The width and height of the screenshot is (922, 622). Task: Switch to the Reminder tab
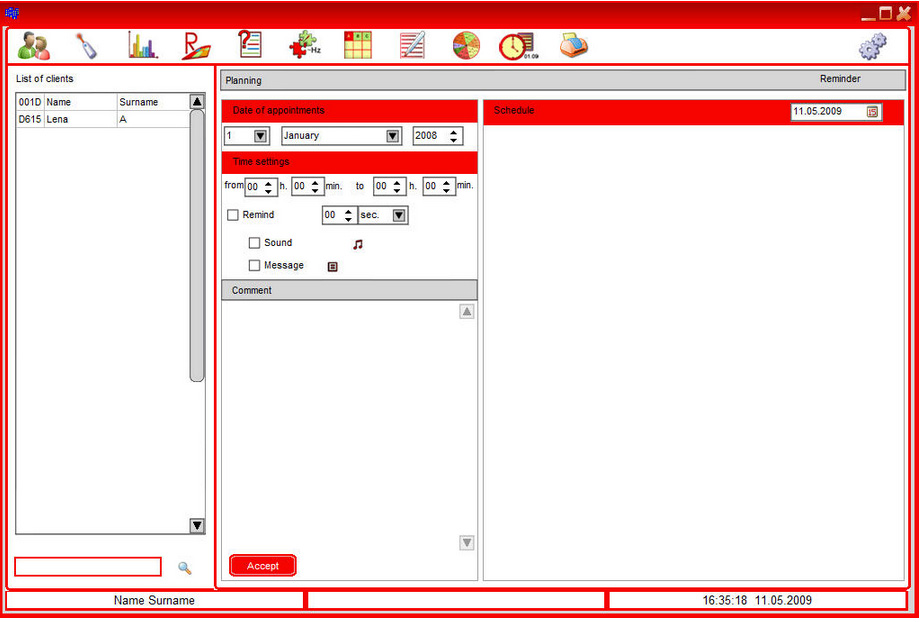pyautogui.click(x=839, y=79)
